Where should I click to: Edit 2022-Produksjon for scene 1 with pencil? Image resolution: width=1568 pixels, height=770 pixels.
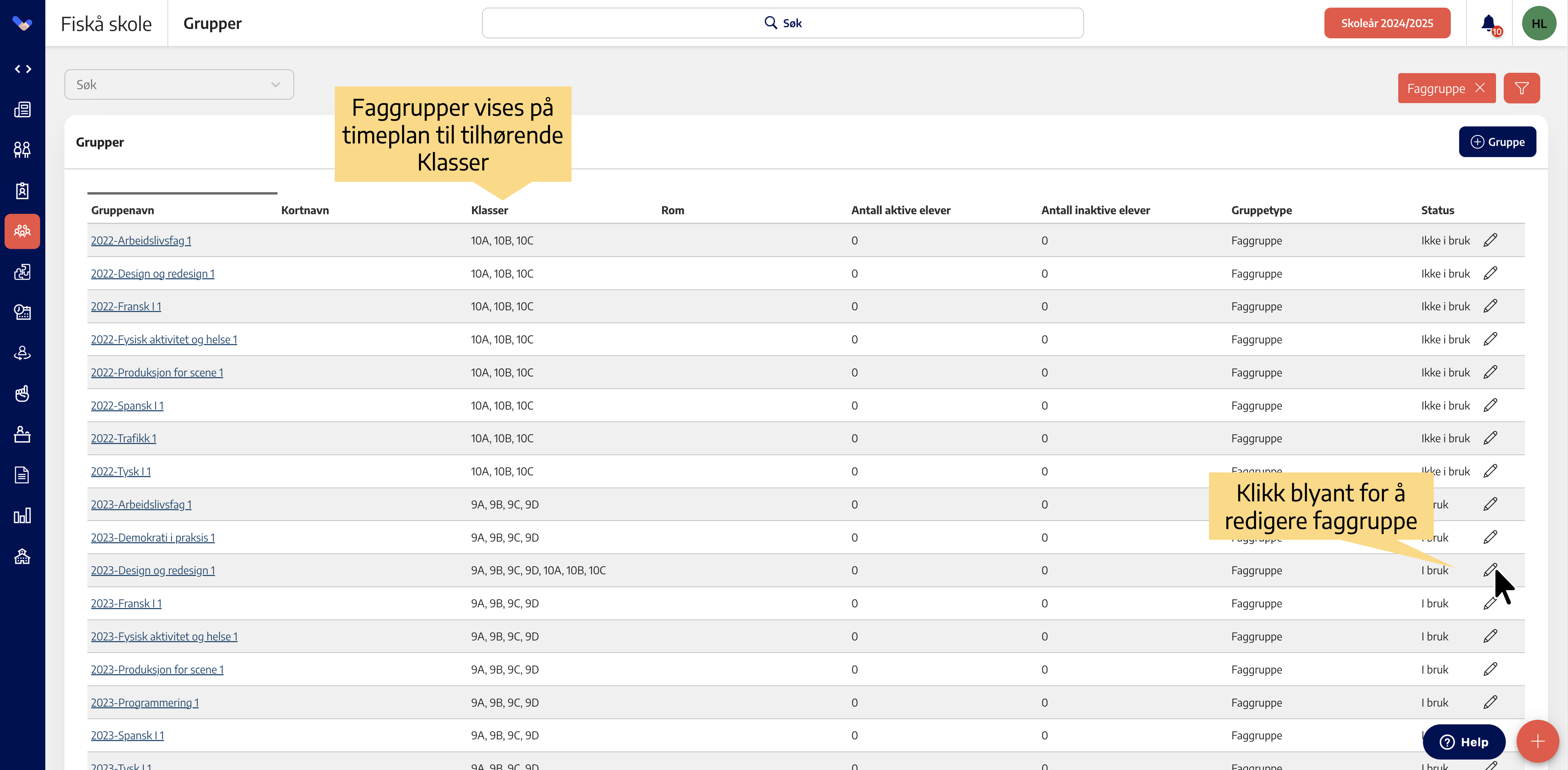click(1490, 372)
